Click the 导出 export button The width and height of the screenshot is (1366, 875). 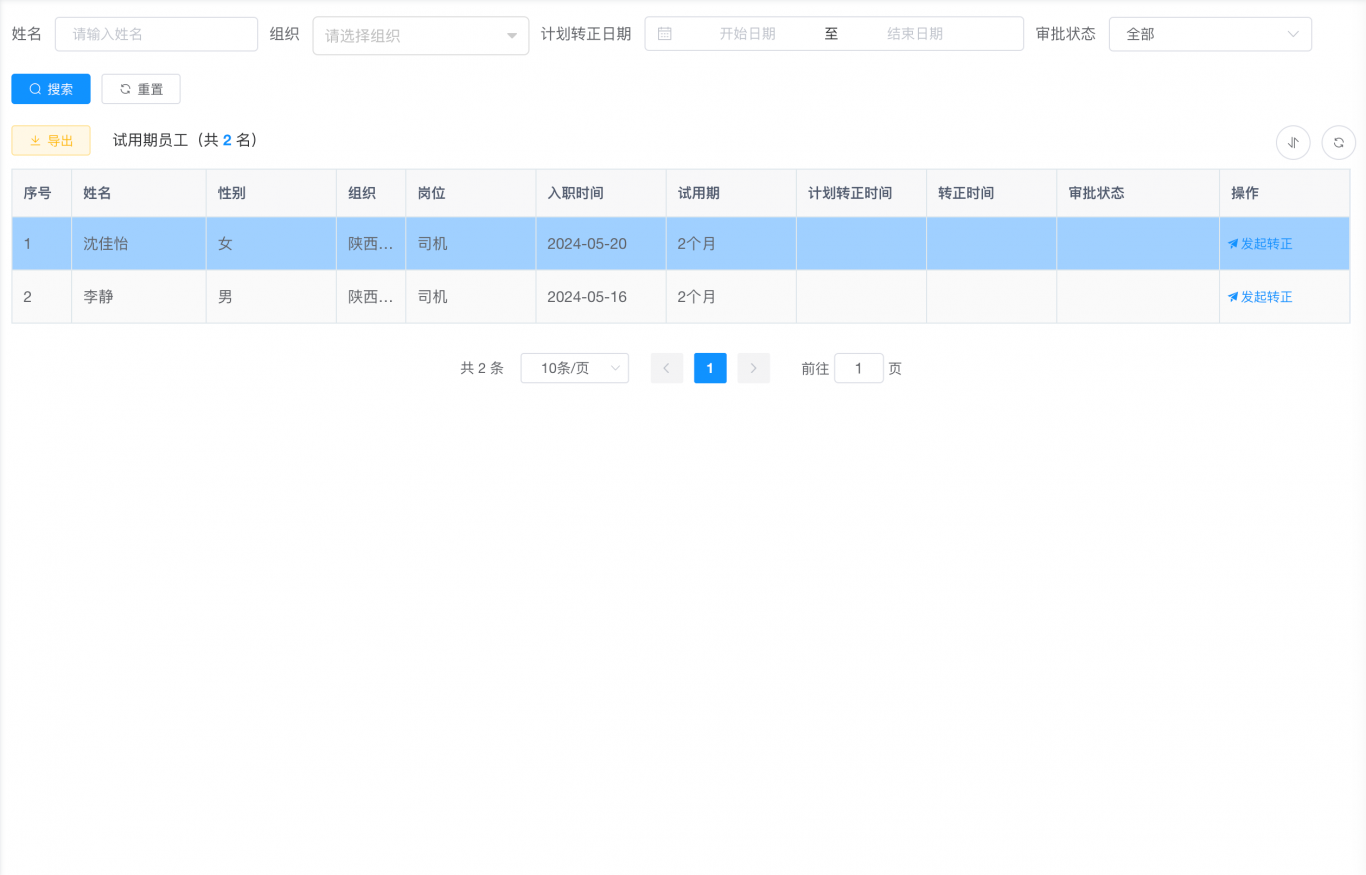click(51, 141)
